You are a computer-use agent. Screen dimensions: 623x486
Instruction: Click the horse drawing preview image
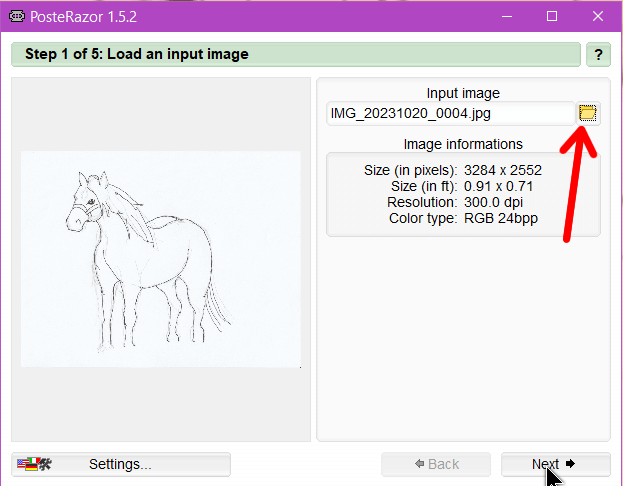click(x=161, y=259)
